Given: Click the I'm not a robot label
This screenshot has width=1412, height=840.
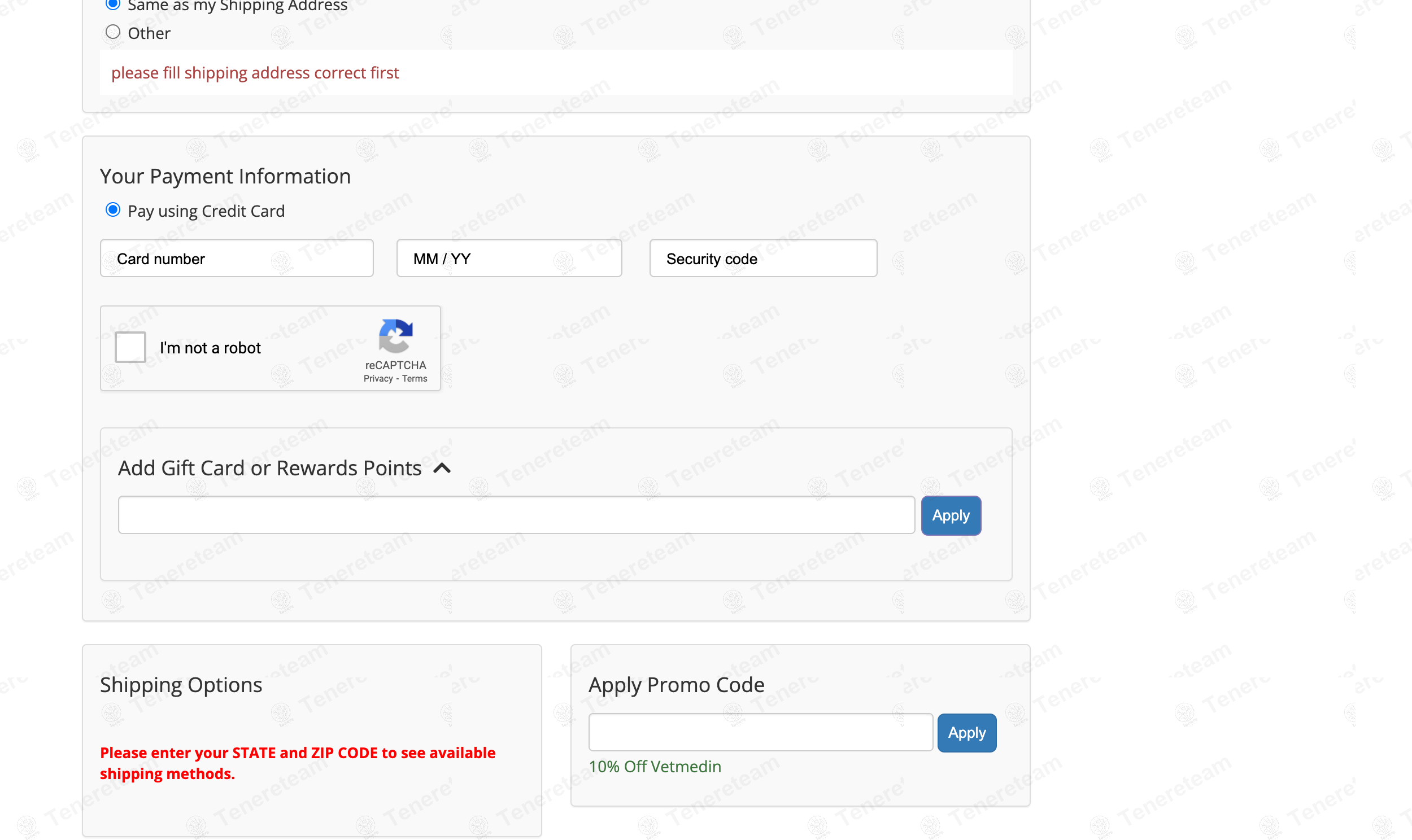Looking at the screenshot, I should pyautogui.click(x=210, y=348).
